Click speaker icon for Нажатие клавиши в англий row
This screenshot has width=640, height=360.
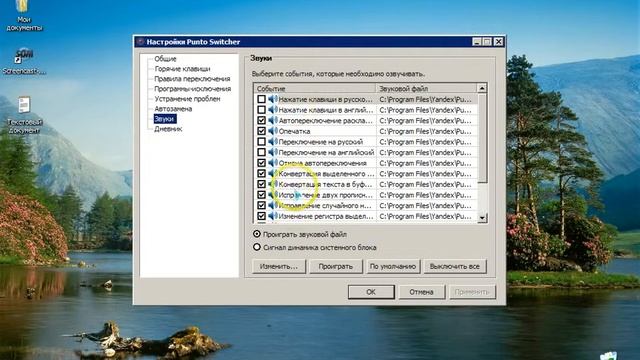tap(273, 110)
